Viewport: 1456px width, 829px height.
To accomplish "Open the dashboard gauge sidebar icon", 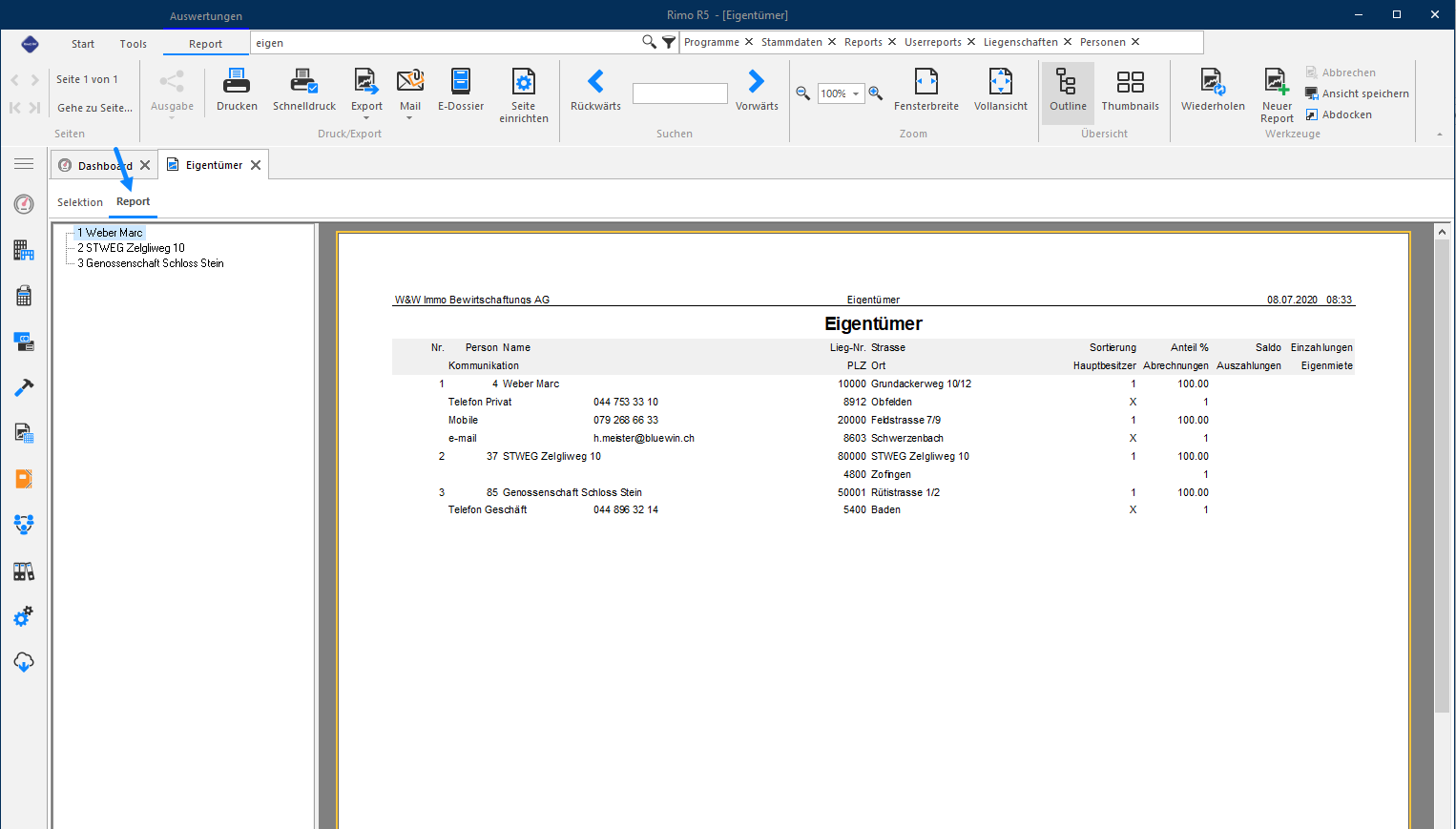I will [x=24, y=204].
